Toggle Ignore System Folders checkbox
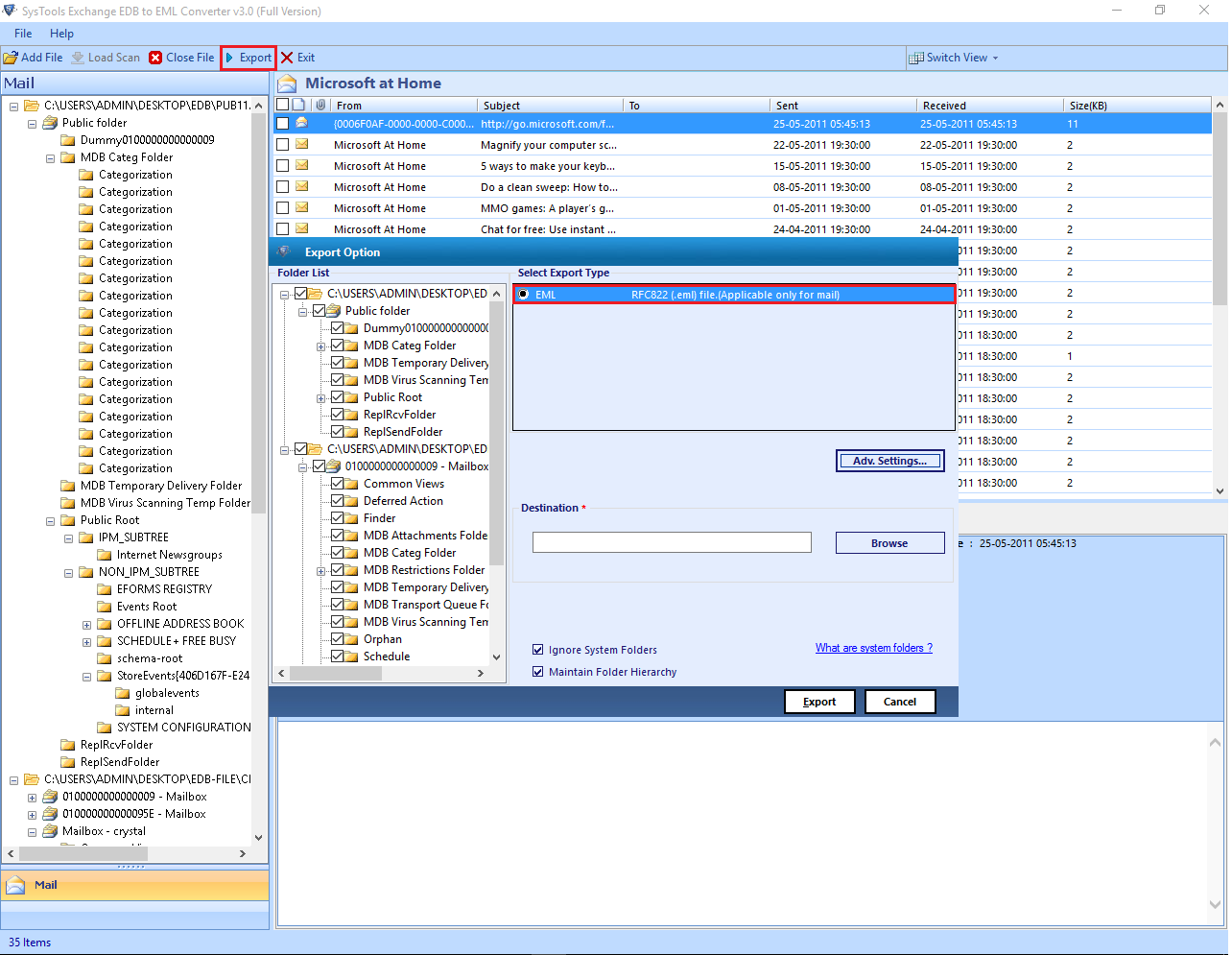 pyautogui.click(x=538, y=650)
